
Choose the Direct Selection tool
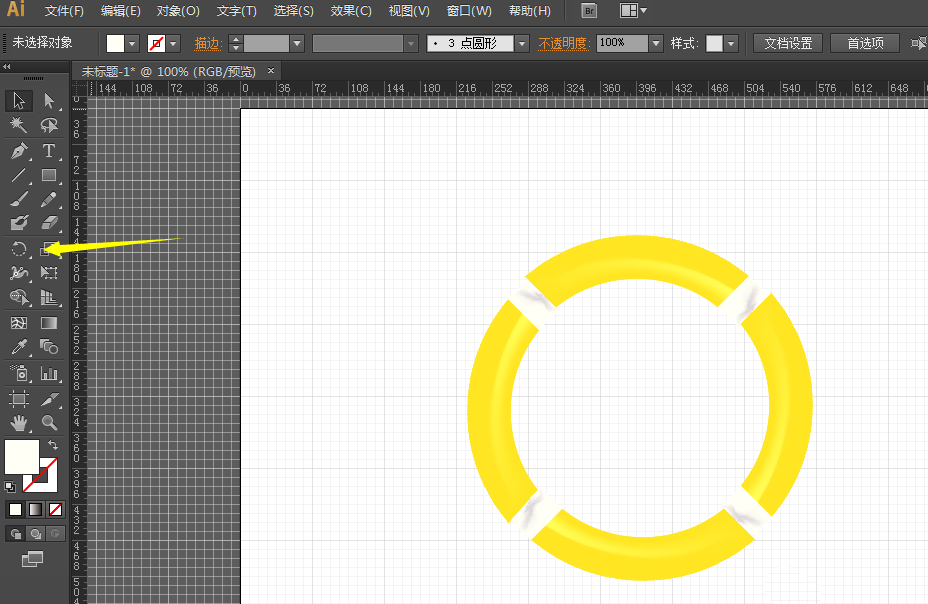point(49,100)
